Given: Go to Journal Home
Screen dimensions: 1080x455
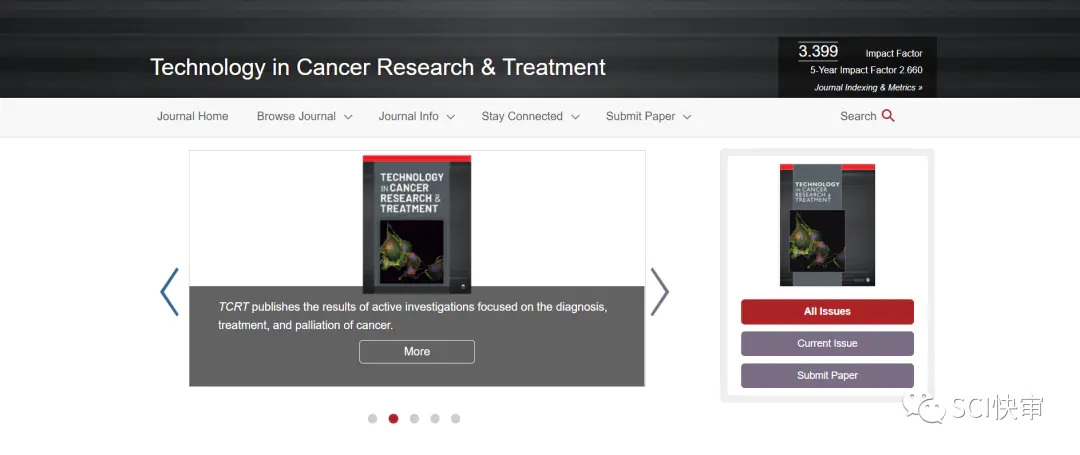Looking at the screenshot, I should click(192, 117).
